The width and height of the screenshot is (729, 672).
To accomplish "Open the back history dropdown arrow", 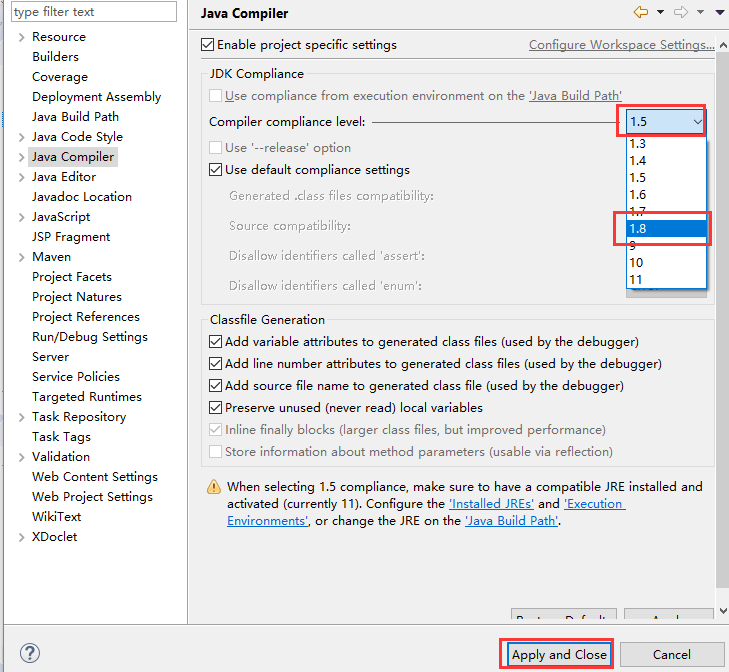I will (x=660, y=12).
